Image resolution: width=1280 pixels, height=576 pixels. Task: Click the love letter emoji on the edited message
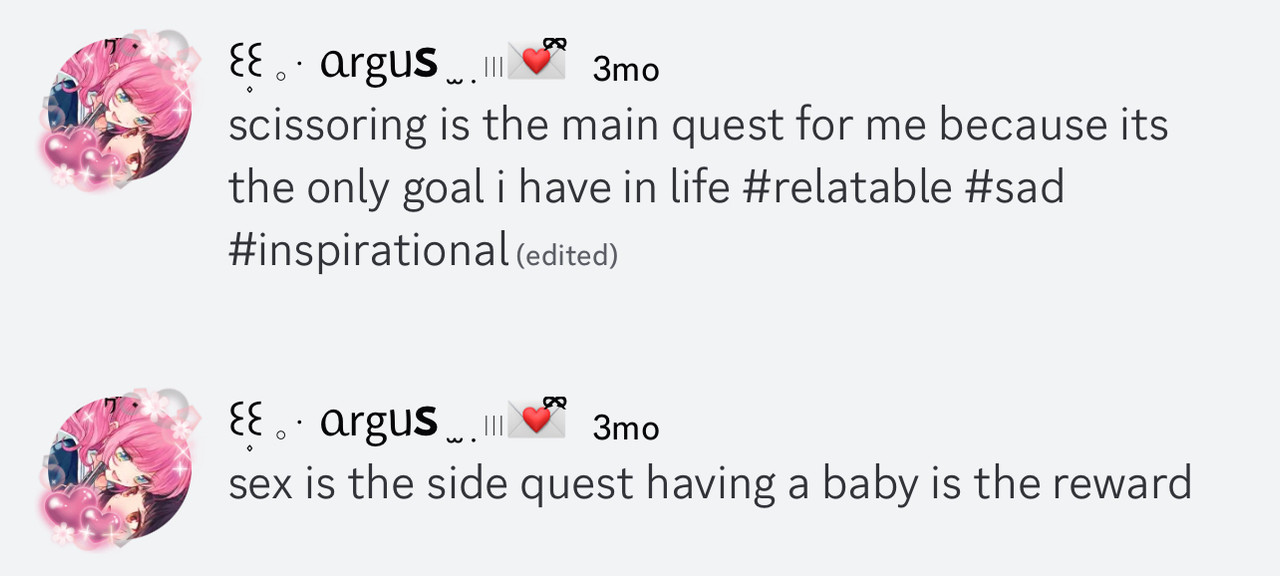[x=537, y=60]
